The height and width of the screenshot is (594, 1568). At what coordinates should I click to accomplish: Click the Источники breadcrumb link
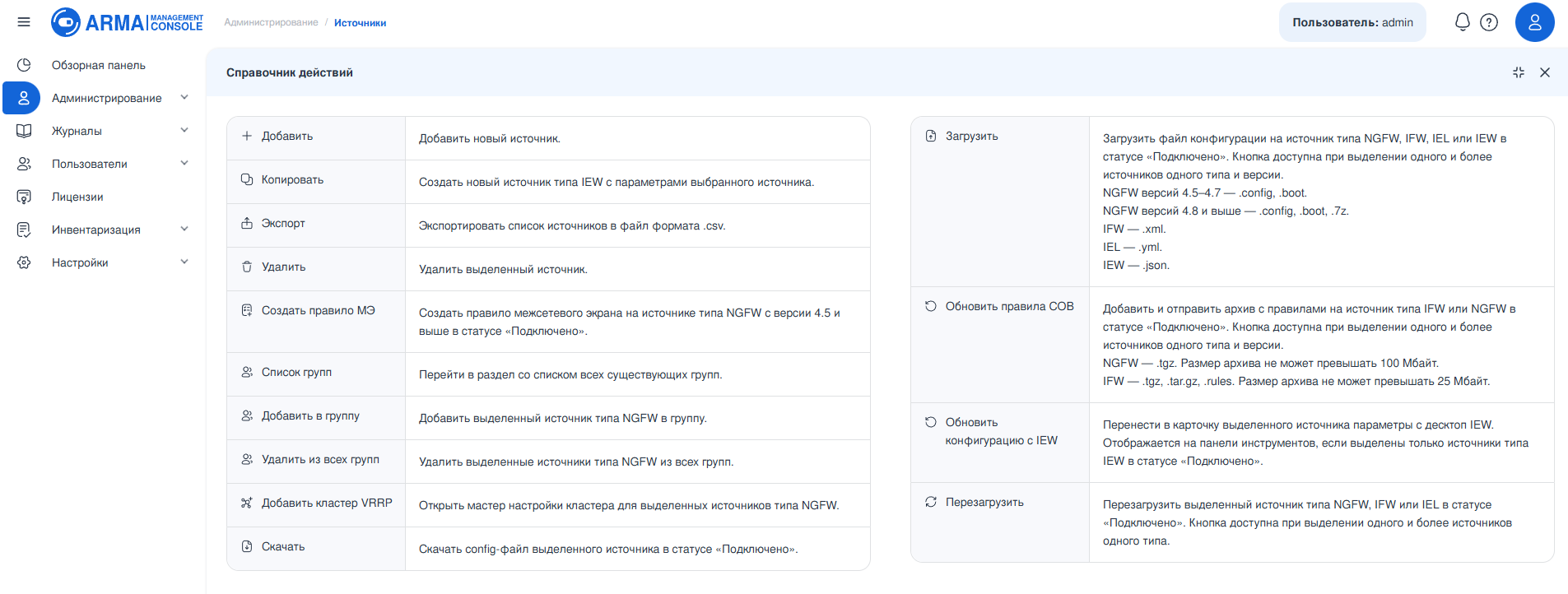coord(360,23)
